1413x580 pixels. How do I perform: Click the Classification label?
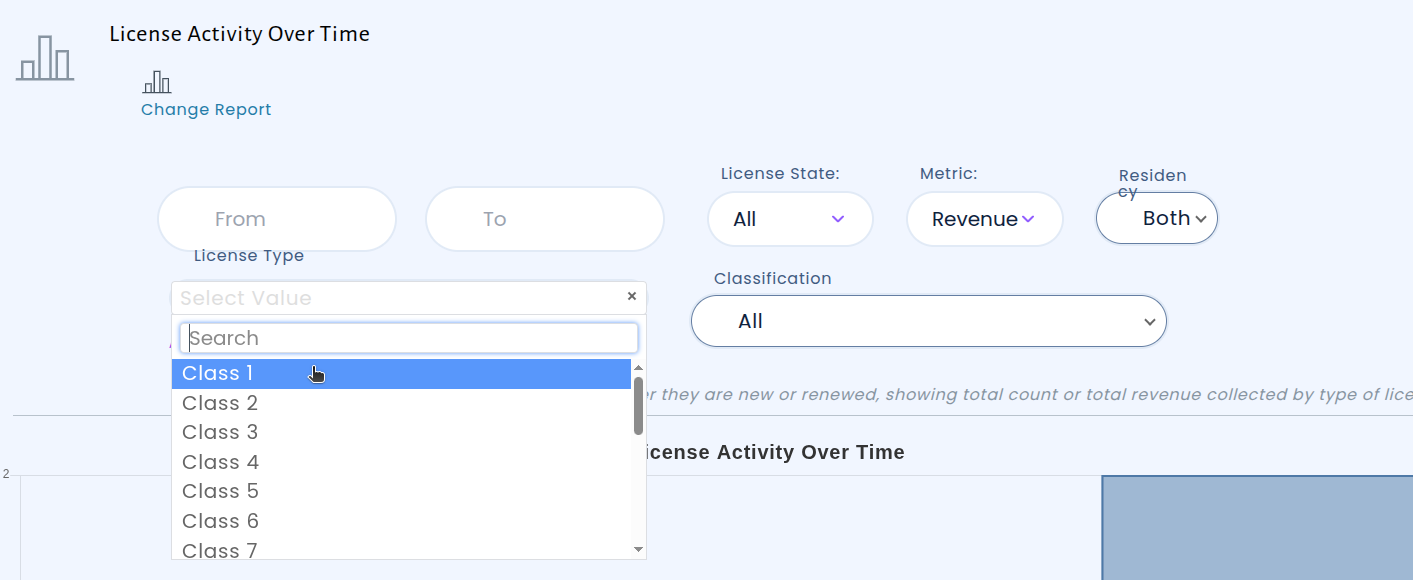pos(773,279)
